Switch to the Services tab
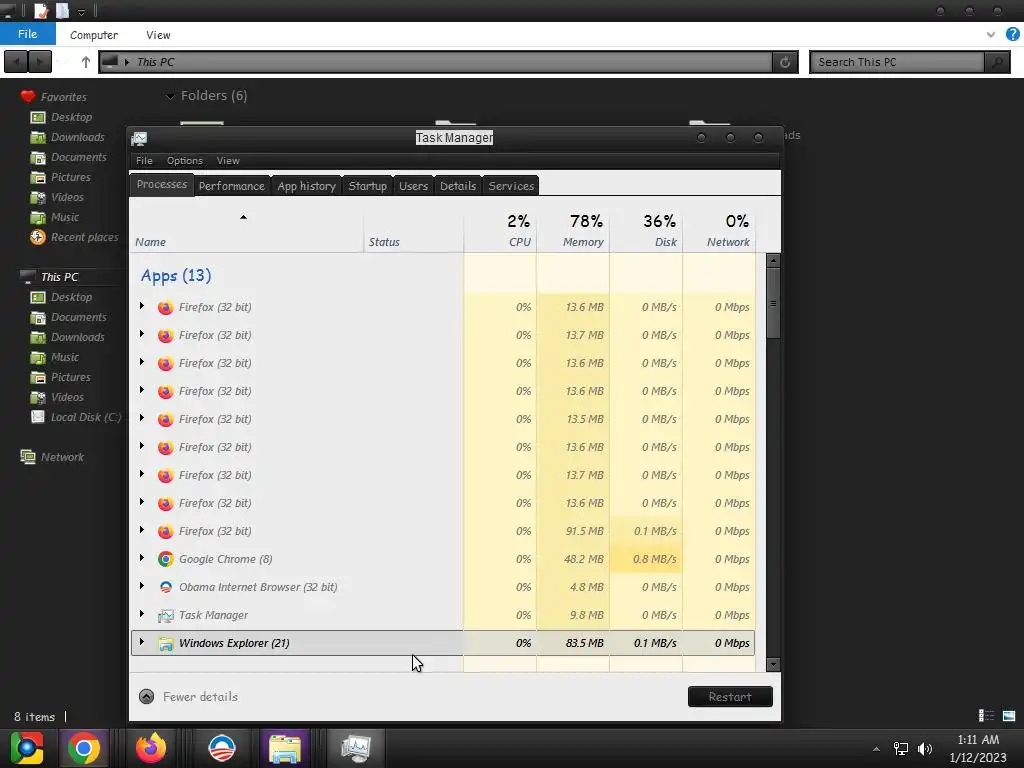This screenshot has width=1024, height=768. pyautogui.click(x=511, y=186)
